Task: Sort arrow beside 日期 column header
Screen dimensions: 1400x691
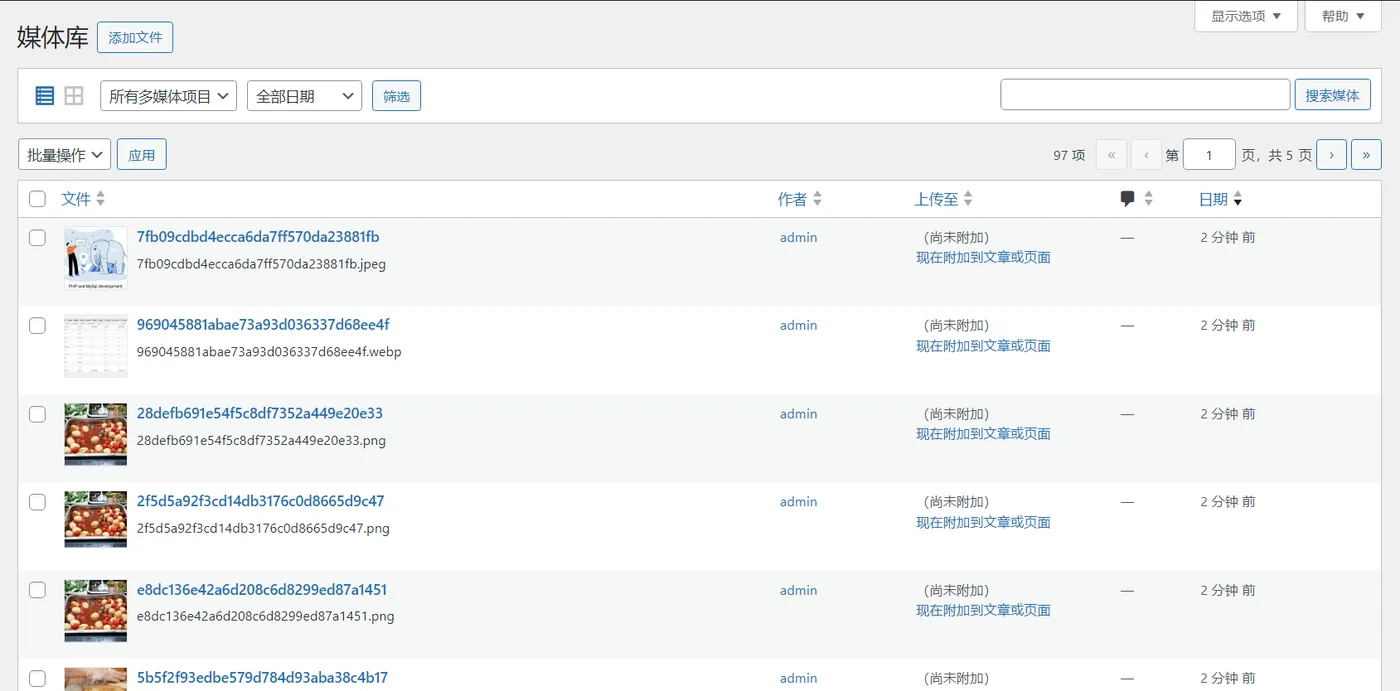Action: pyautogui.click(x=1238, y=199)
